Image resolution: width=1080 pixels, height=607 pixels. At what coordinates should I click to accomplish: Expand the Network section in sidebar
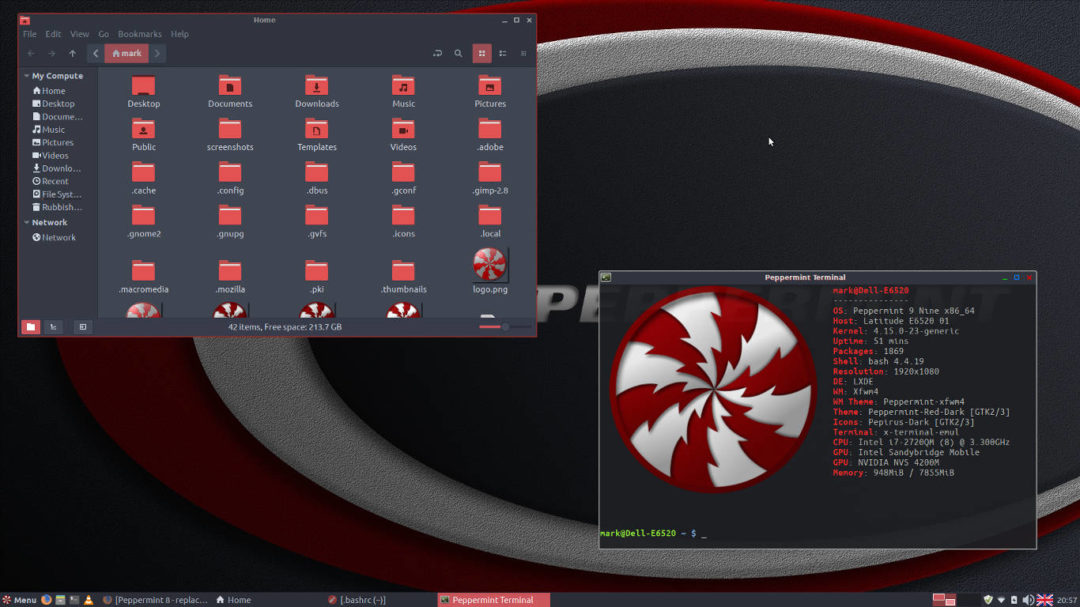(x=26, y=221)
